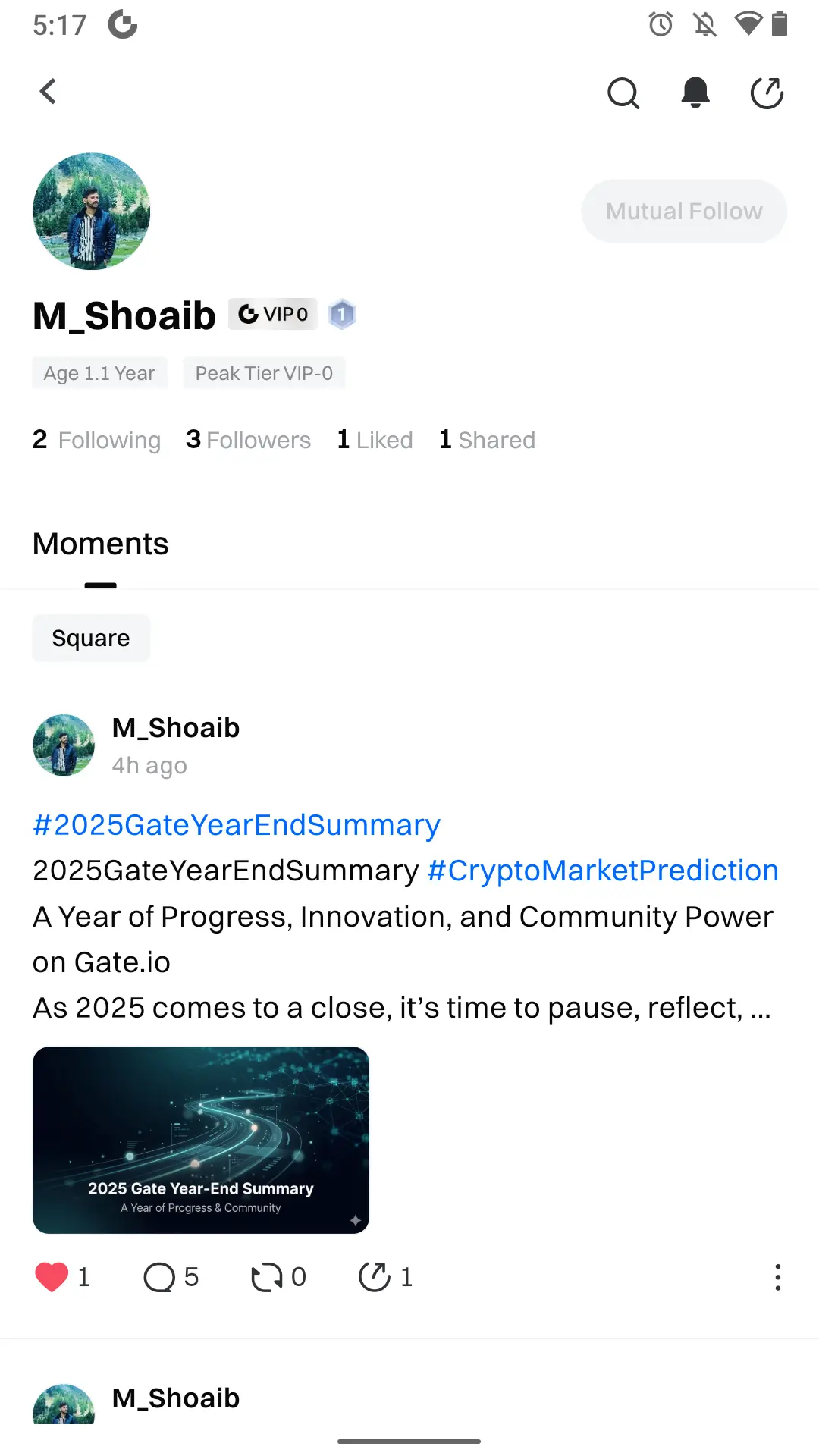
Task: Open notifications bell icon
Action: [x=695, y=93]
